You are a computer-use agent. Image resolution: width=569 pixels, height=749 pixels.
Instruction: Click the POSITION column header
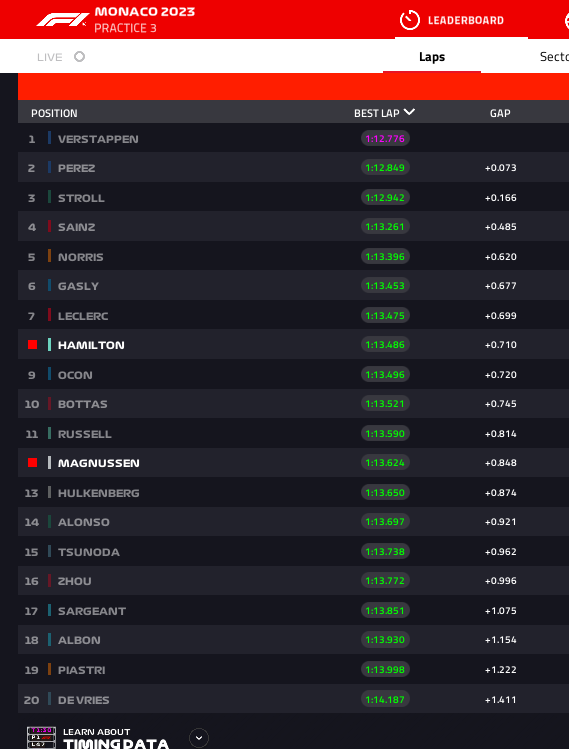(x=54, y=113)
